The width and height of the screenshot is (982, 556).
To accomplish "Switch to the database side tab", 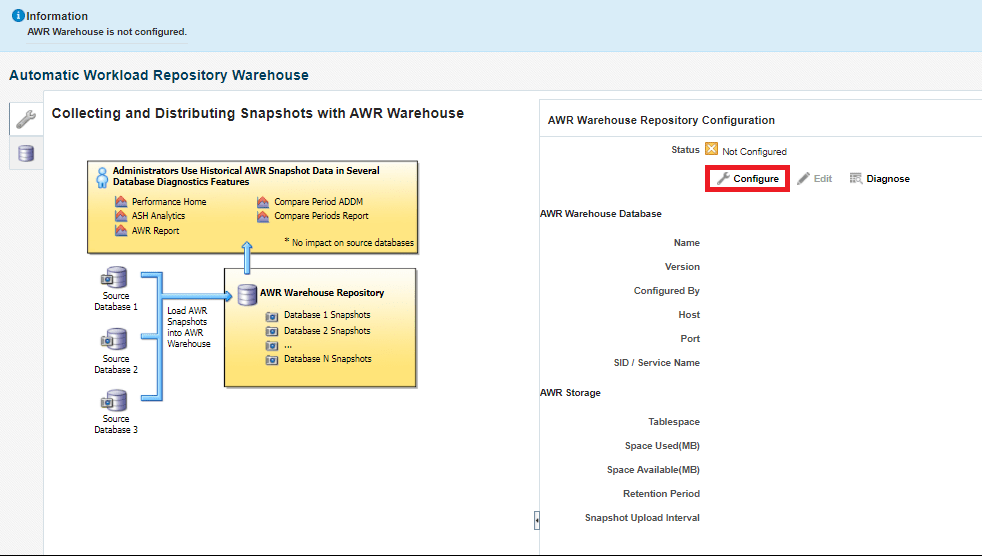I will (x=26, y=153).
